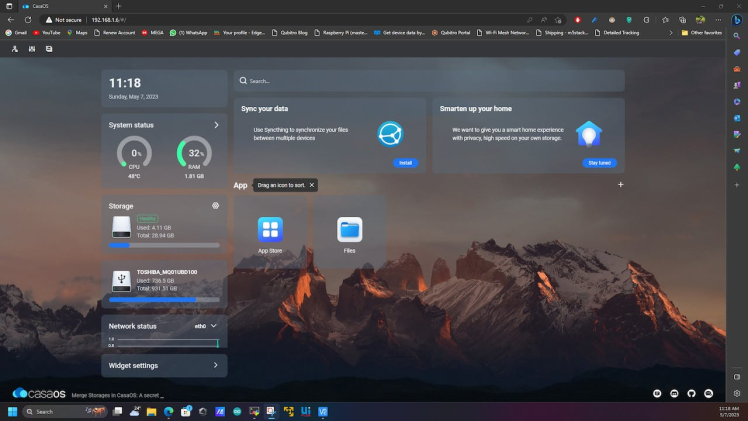Click the smart home bulb icon
748x421 pixels.
pos(589,134)
